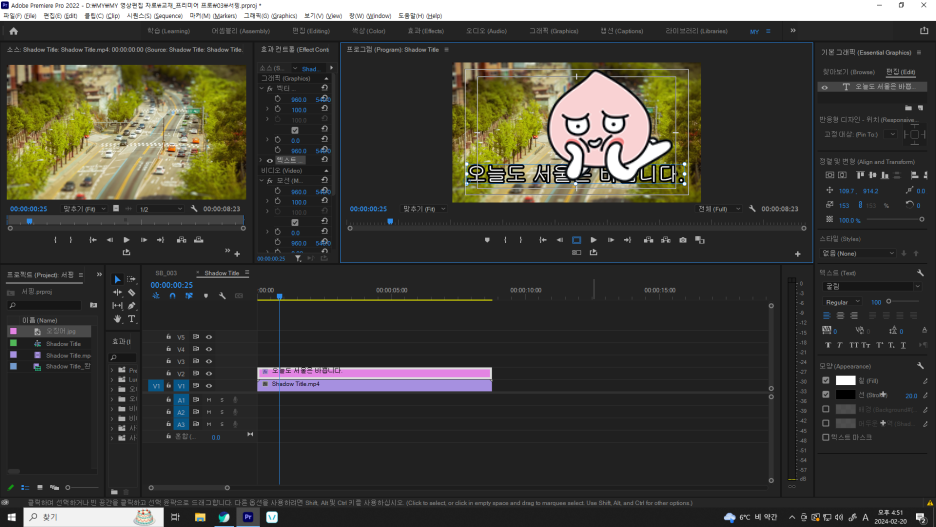The height and width of the screenshot is (527, 936).
Task: Switch to Color workspace tab
Action: [x=368, y=31]
